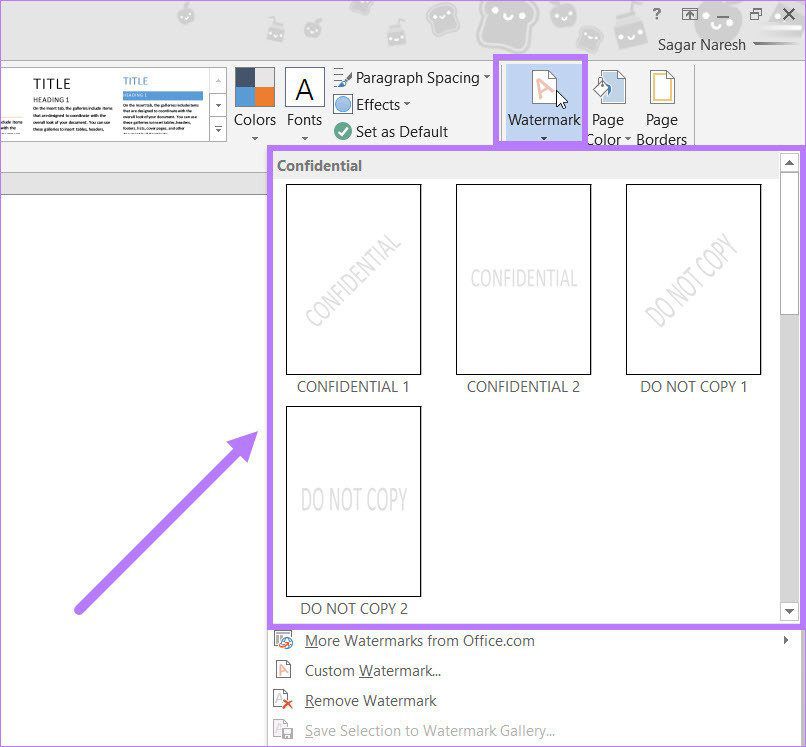The image size is (806, 747).
Task: Click the Colors theme palette icon
Action: 254,87
